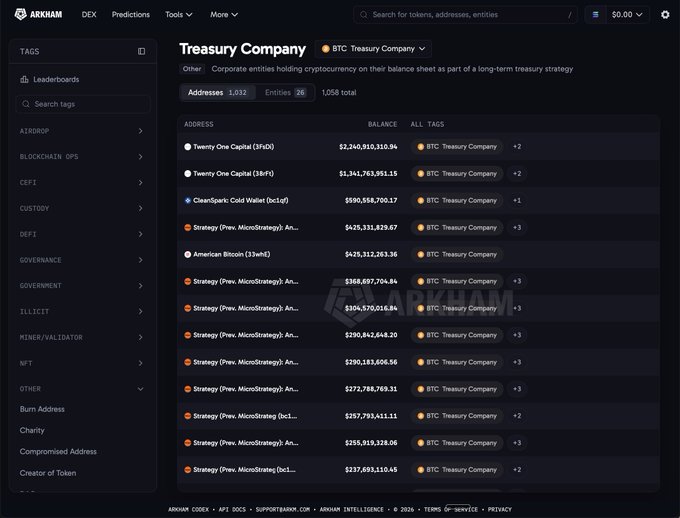Open TERMS OF SERVICE footer link
This screenshot has width=680, height=518.
[x=451, y=509]
